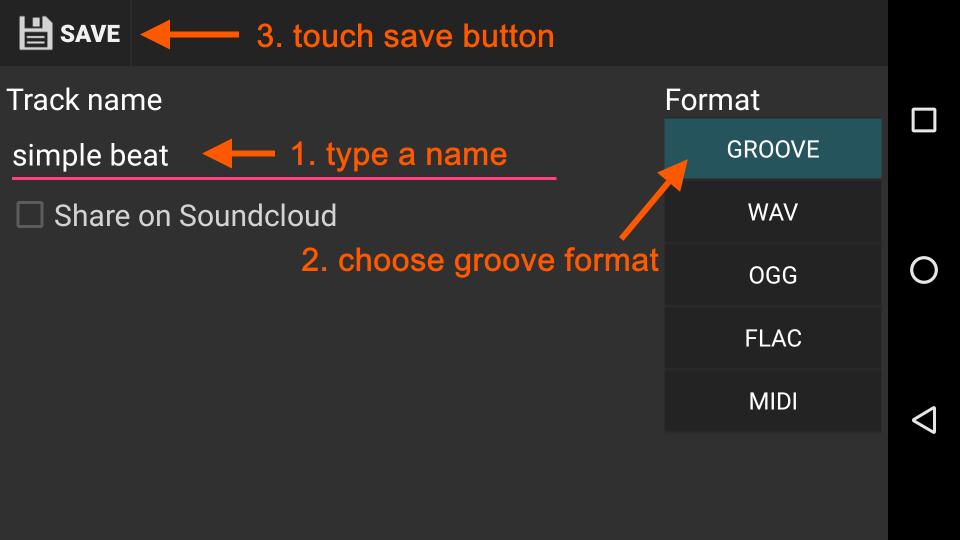Click the "Format" heading above the list

(x=712, y=100)
